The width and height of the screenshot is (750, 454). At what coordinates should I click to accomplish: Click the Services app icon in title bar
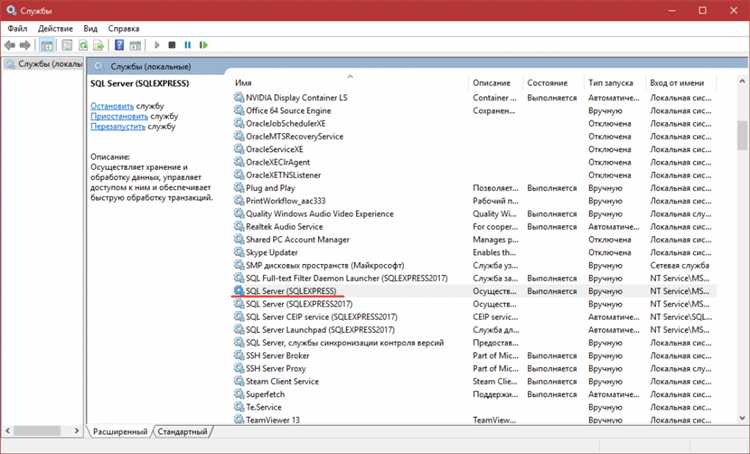[11, 10]
